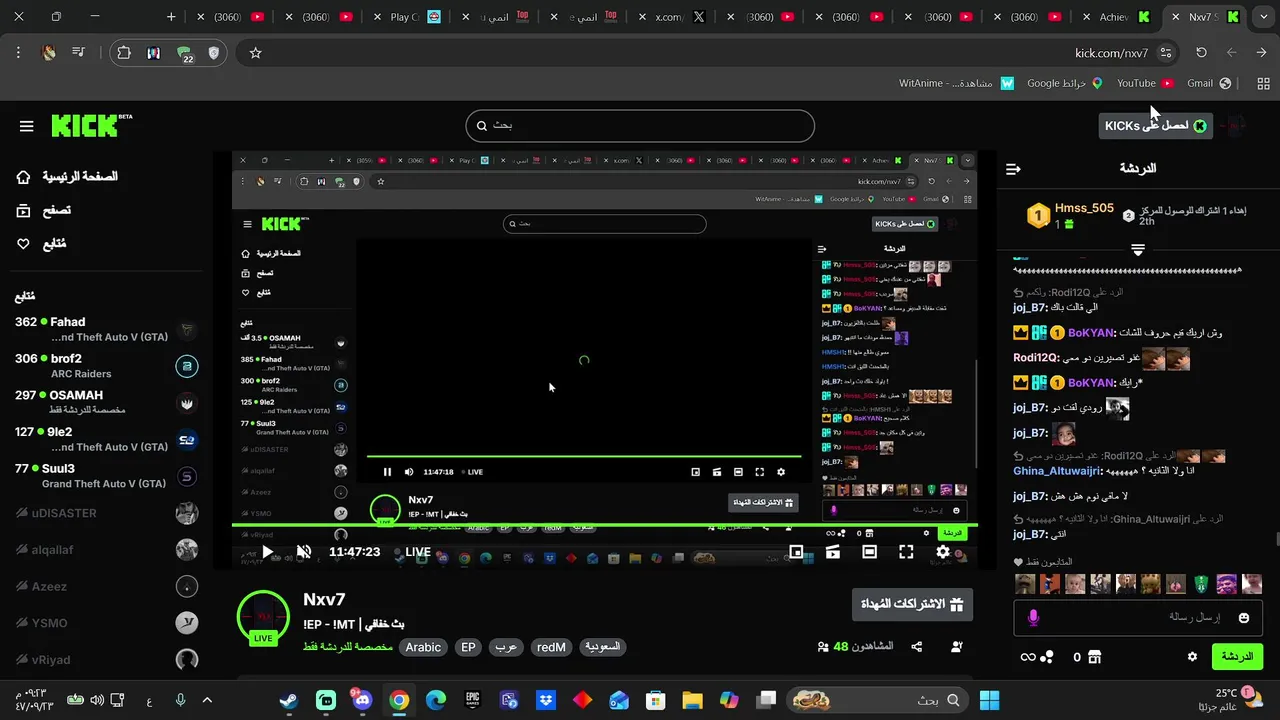Open followed channel 9le2 in sidebar

point(105,439)
